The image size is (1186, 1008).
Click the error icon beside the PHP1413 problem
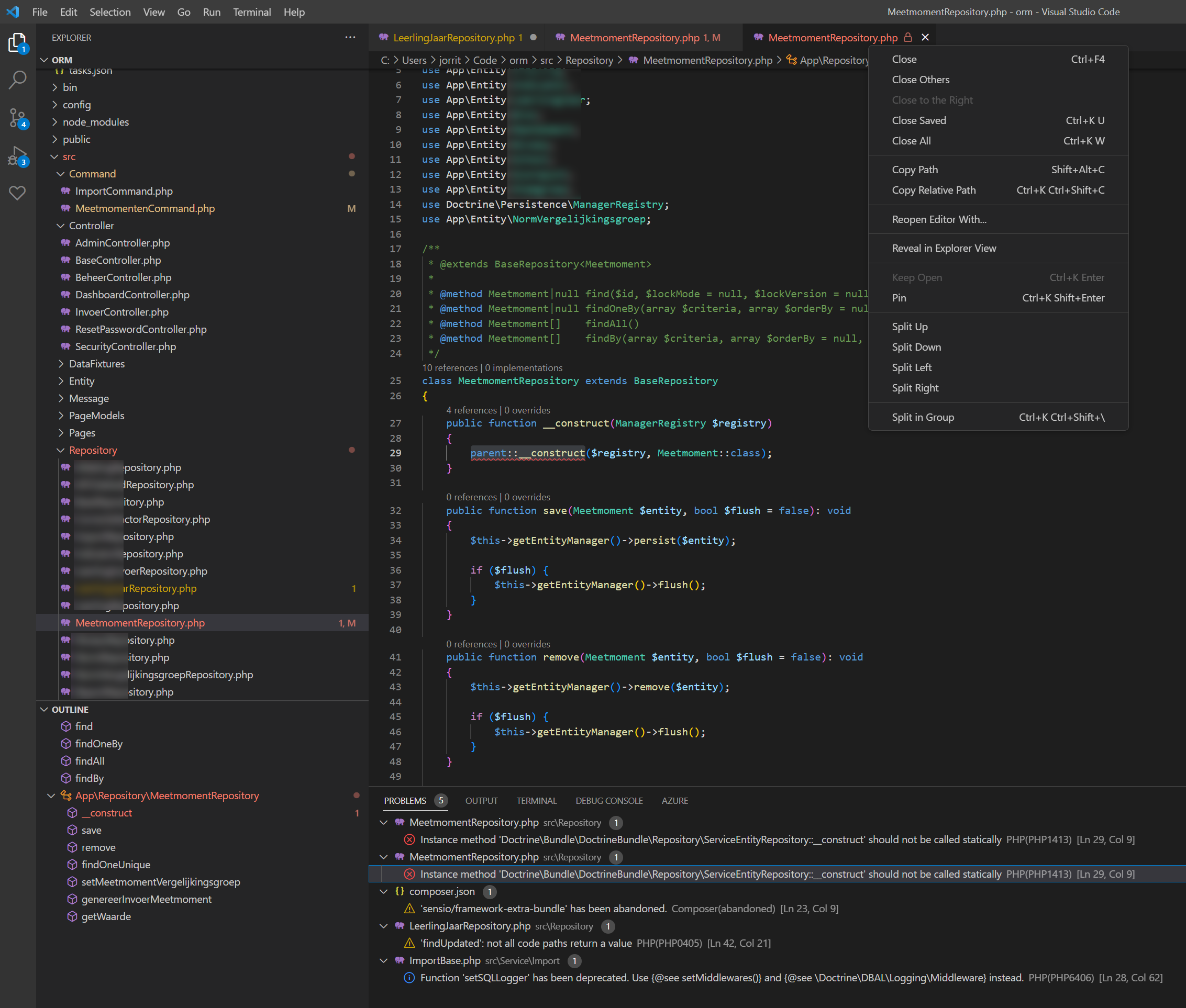coord(409,839)
